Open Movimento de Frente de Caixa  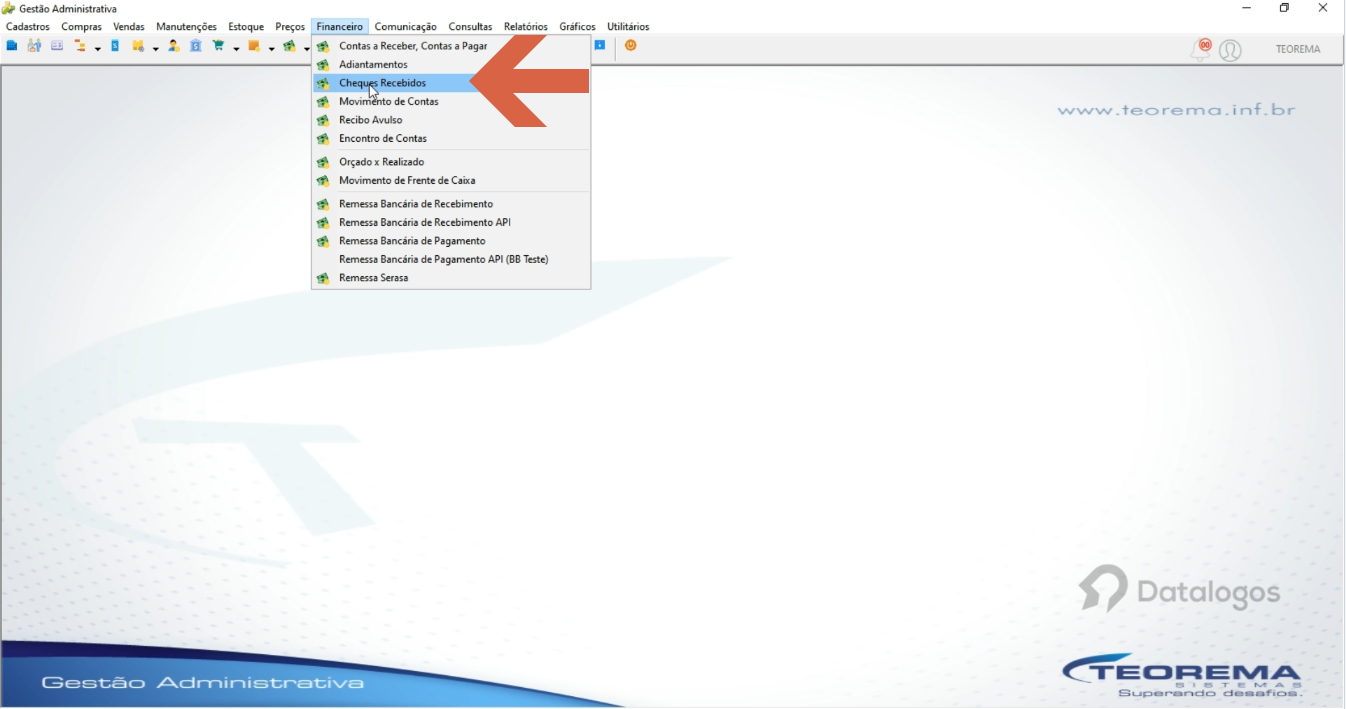(x=451, y=181)
